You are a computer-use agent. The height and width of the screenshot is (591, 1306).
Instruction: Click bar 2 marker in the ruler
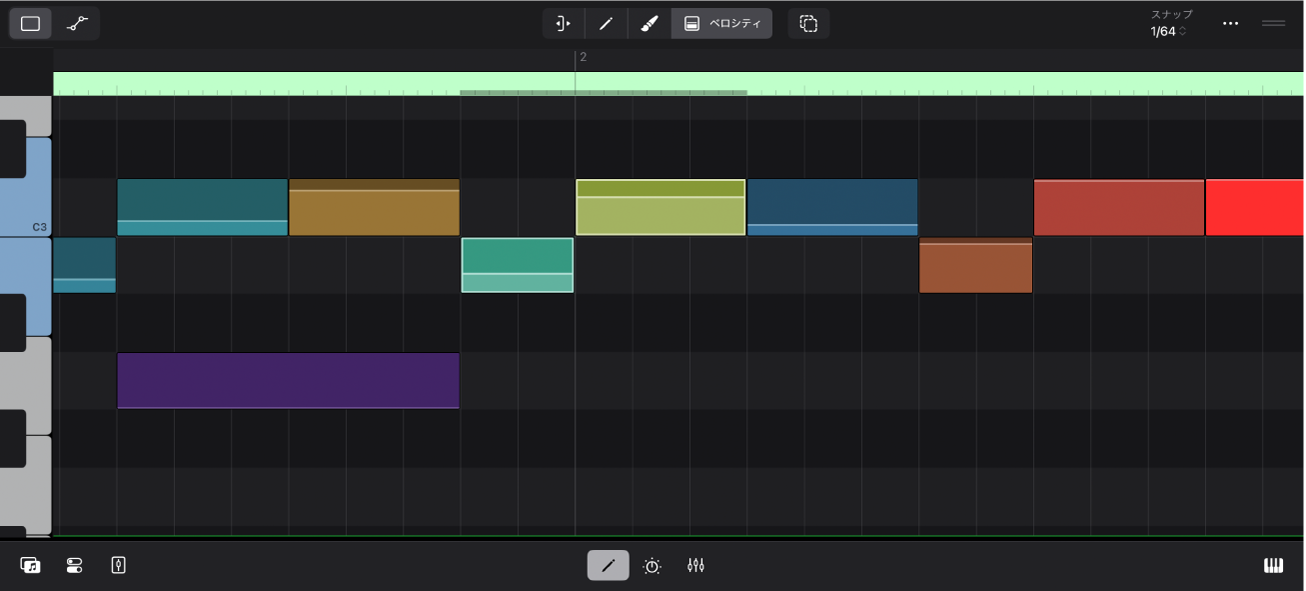pos(581,57)
